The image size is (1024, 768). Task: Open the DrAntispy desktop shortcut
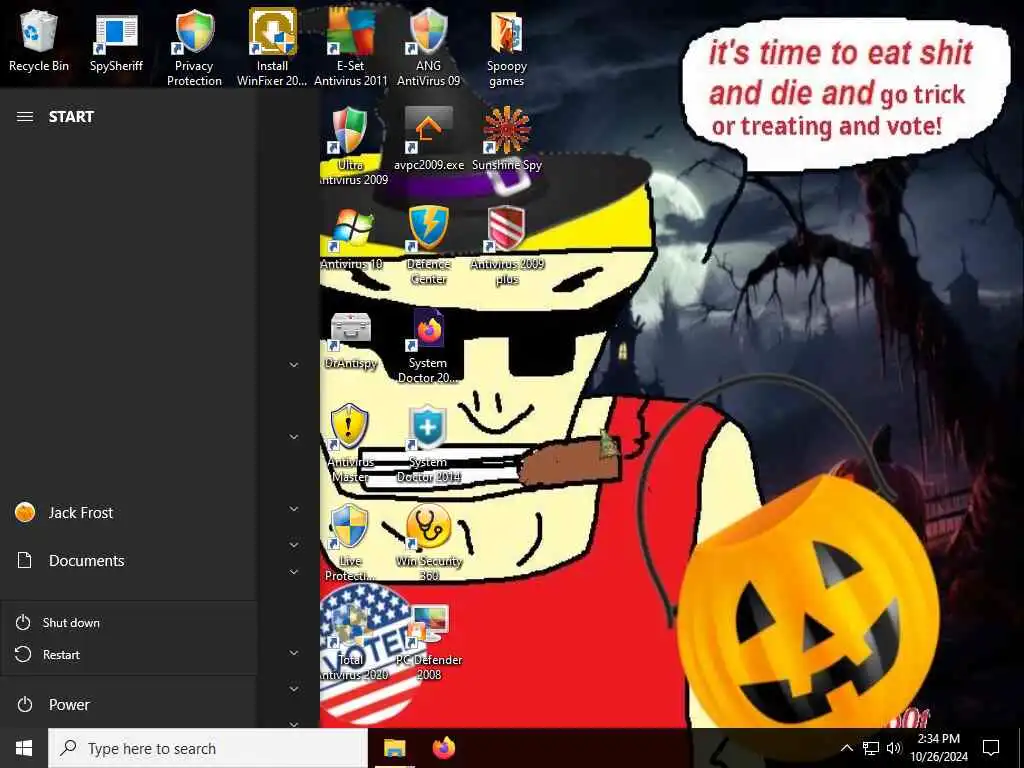coord(351,340)
